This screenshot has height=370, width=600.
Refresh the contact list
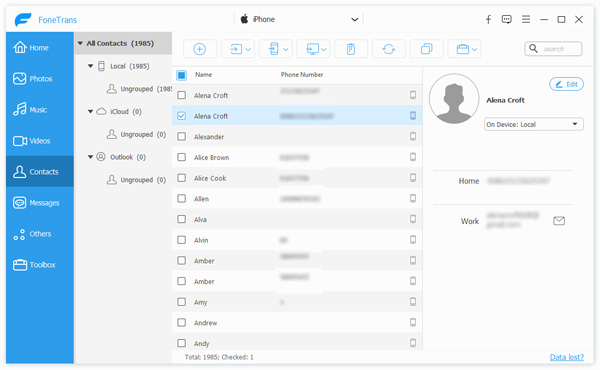pyautogui.click(x=388, y=49)
